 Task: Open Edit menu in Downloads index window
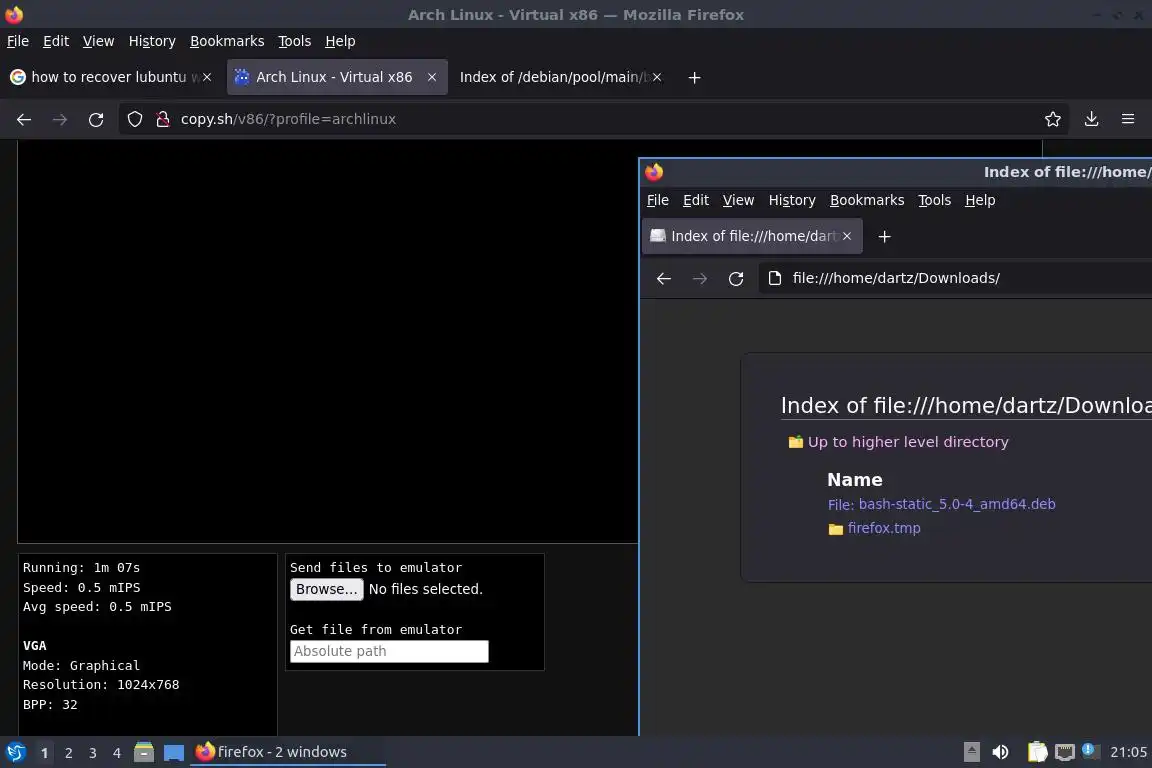(696, 200)
